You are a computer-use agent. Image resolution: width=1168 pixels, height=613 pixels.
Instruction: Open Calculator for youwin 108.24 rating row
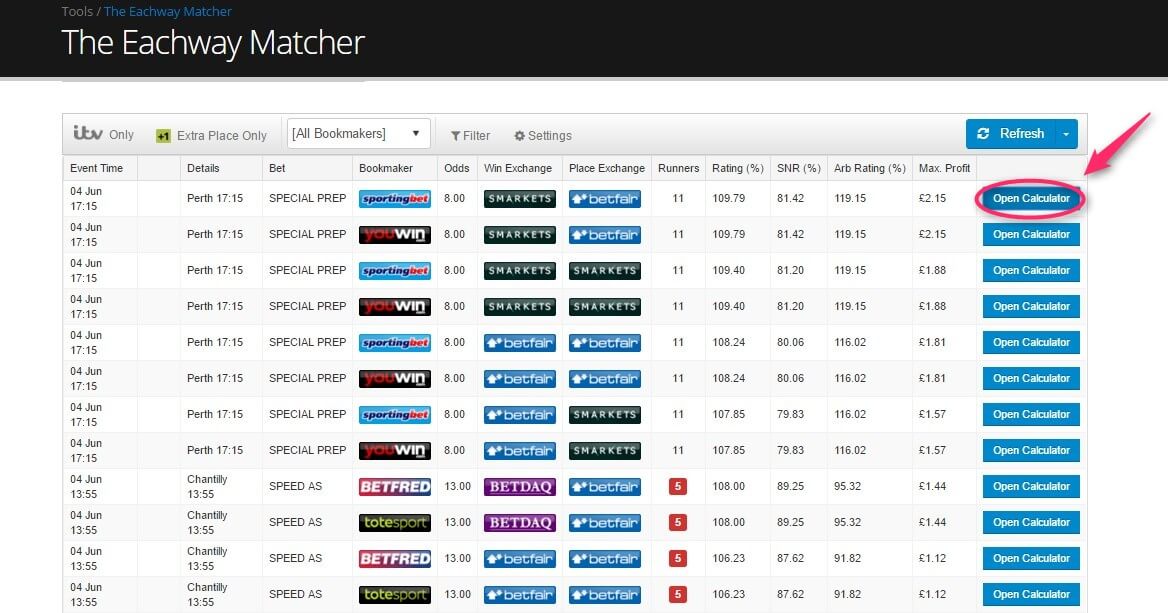1031,378
